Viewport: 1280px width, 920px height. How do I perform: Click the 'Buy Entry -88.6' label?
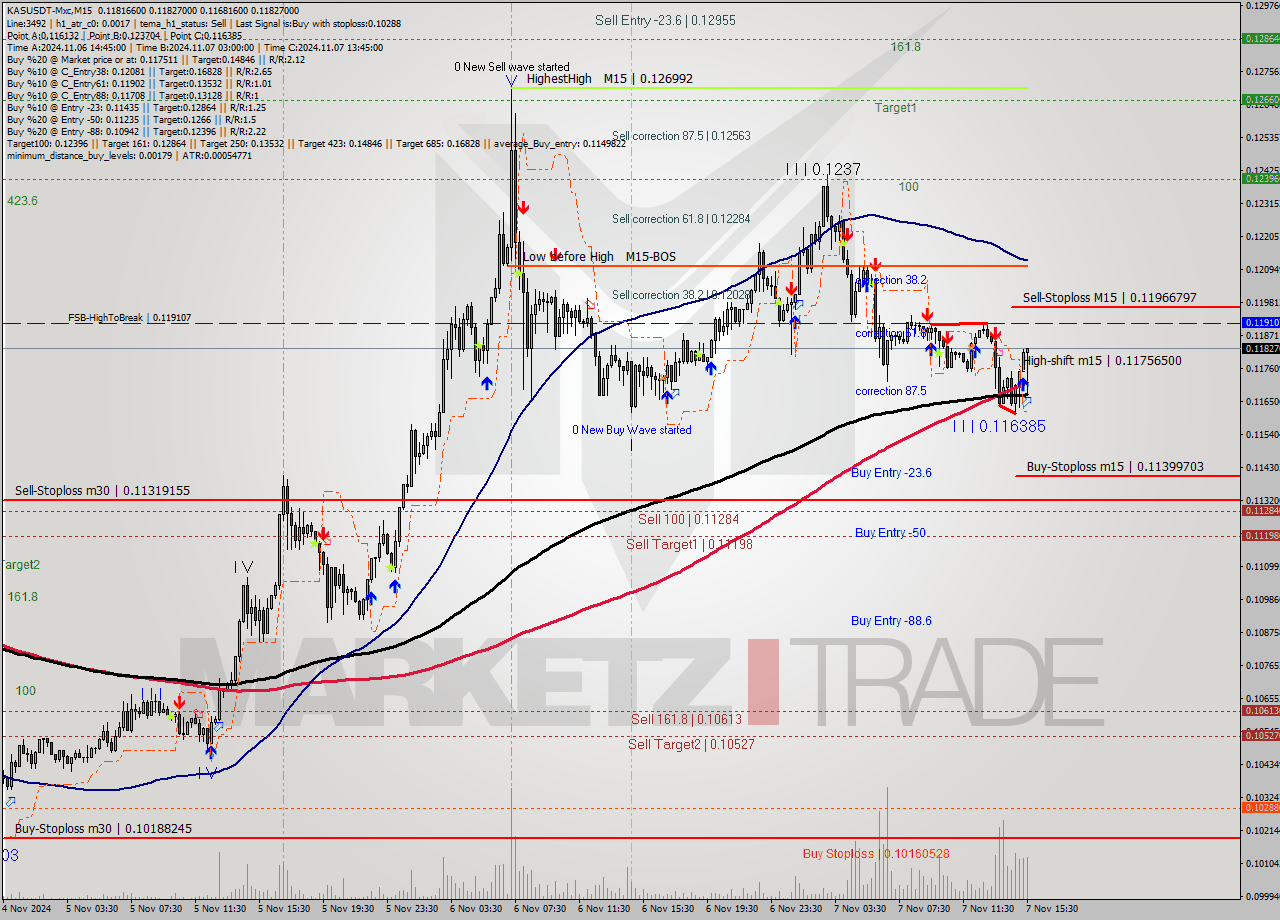coord(891,621)
